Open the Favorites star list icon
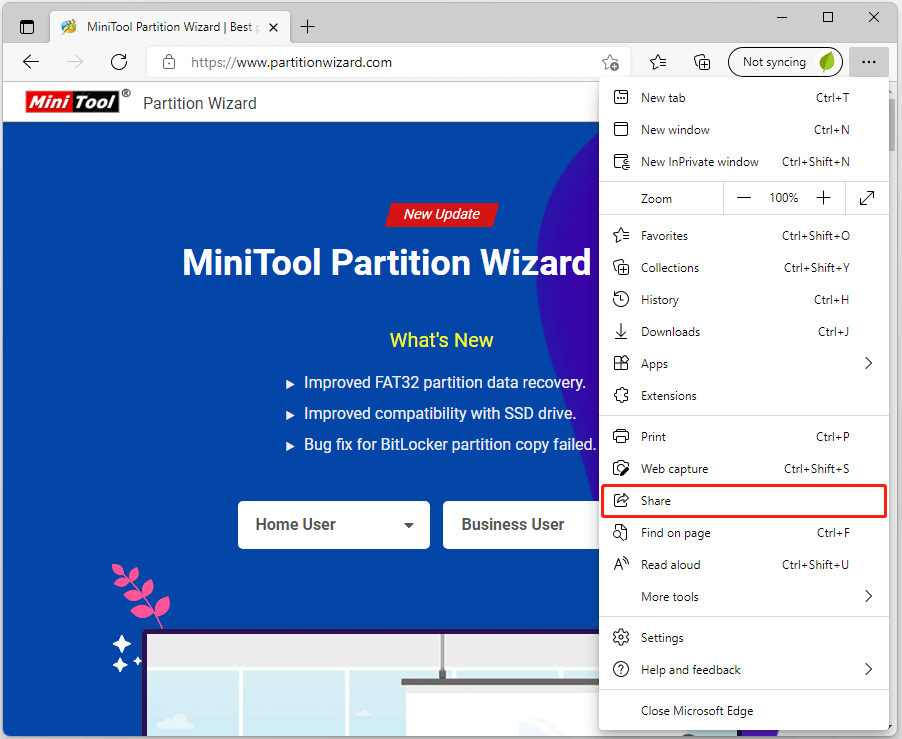The height and width of the screenshot is (739, 902). pos(657,61)
